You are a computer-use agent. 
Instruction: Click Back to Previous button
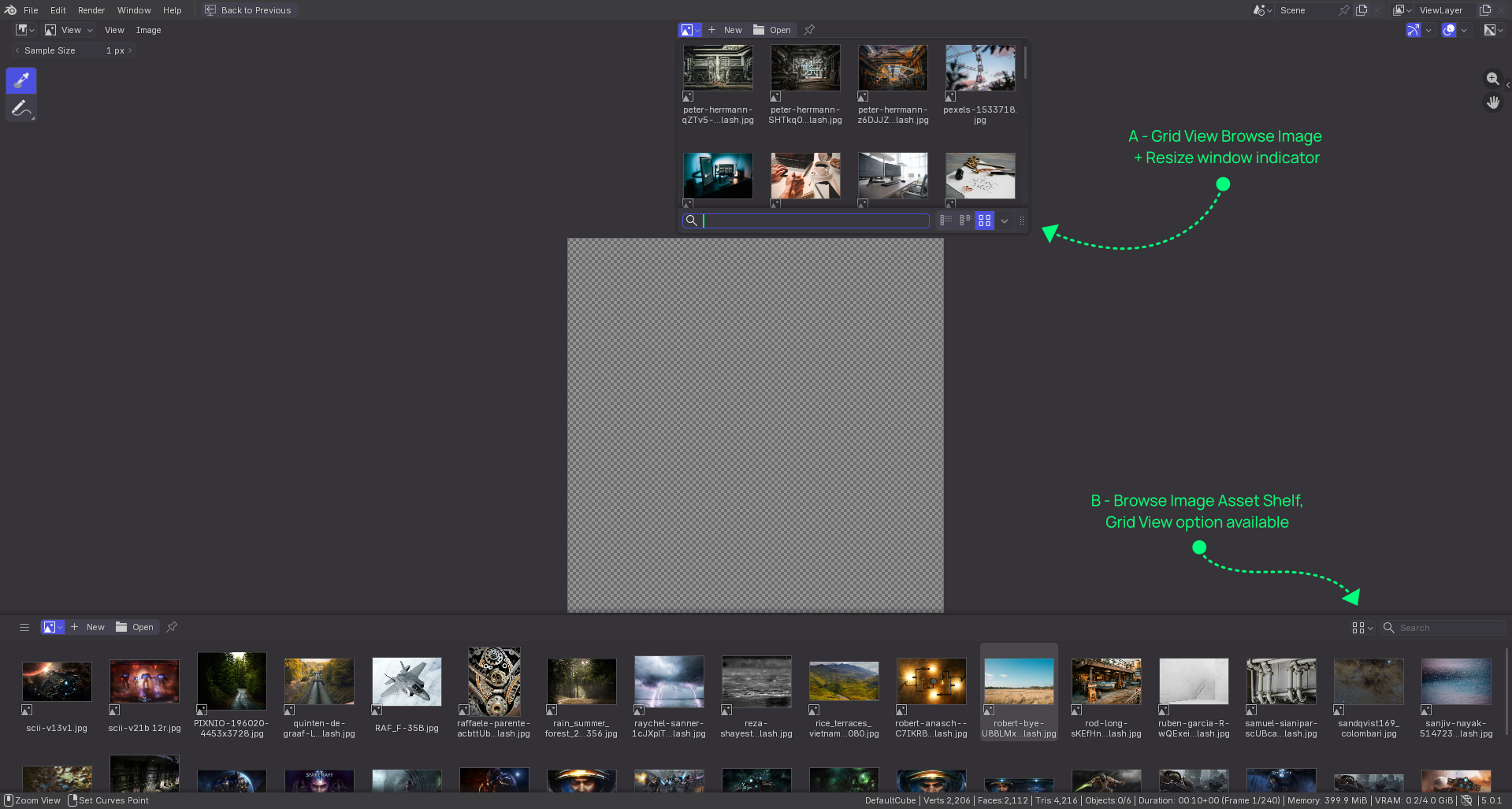point(248,10)
